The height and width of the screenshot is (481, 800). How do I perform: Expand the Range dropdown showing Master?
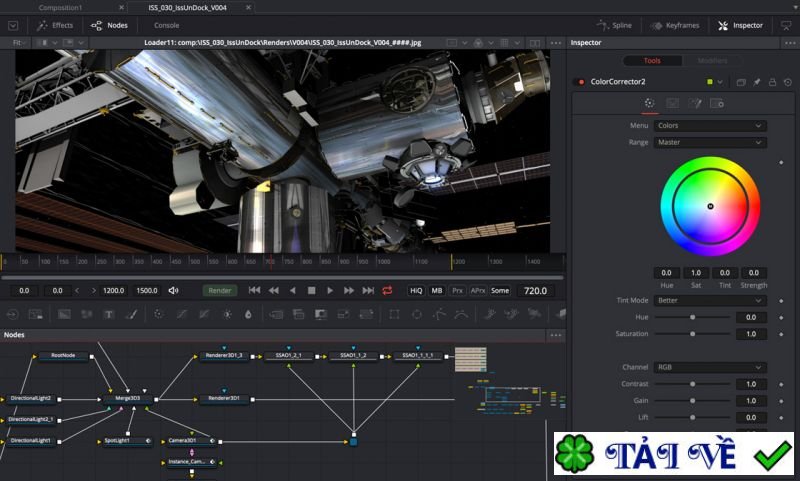click(x=710, y=142)
